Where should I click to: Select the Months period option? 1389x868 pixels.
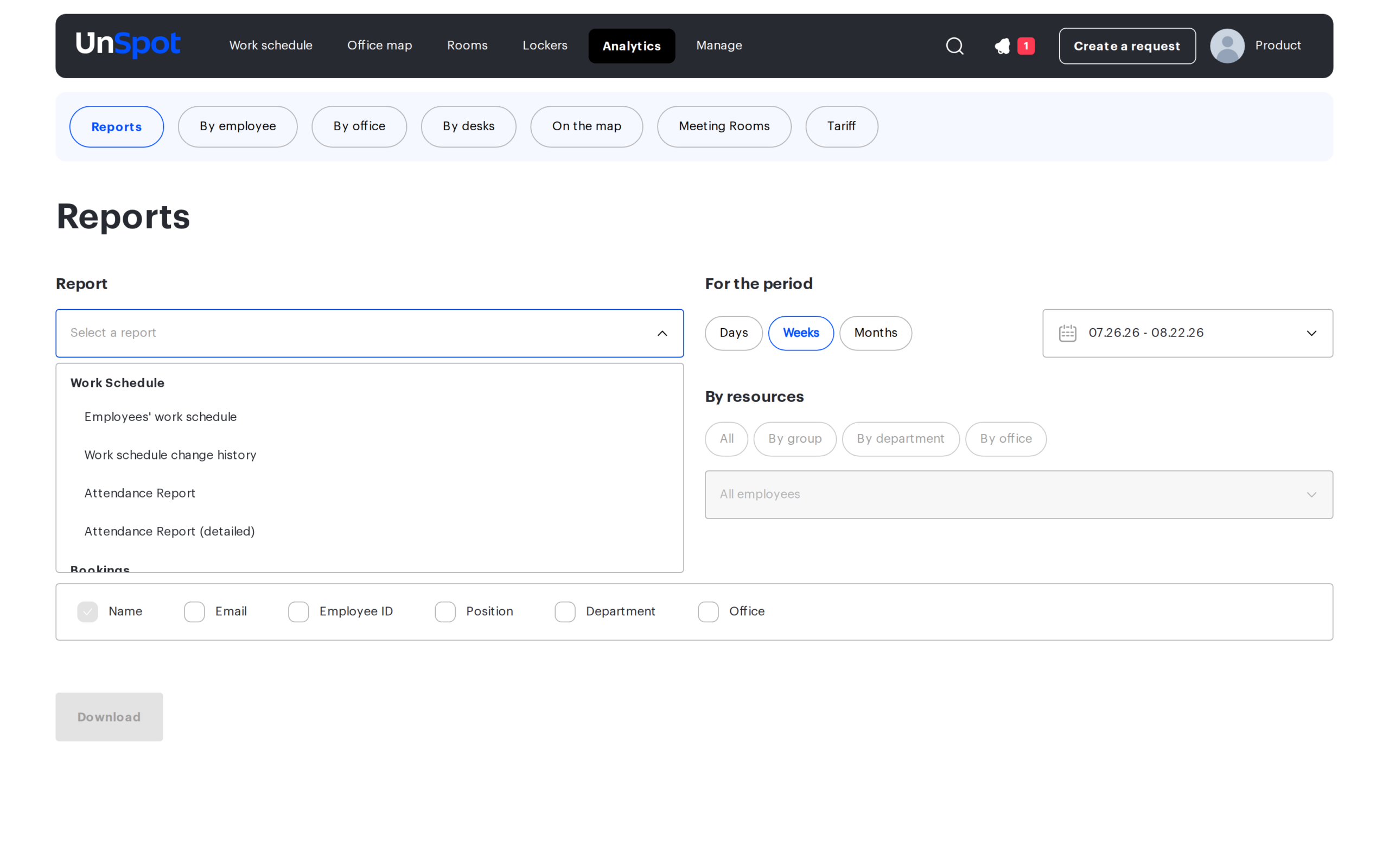click(x=875, y=333)
